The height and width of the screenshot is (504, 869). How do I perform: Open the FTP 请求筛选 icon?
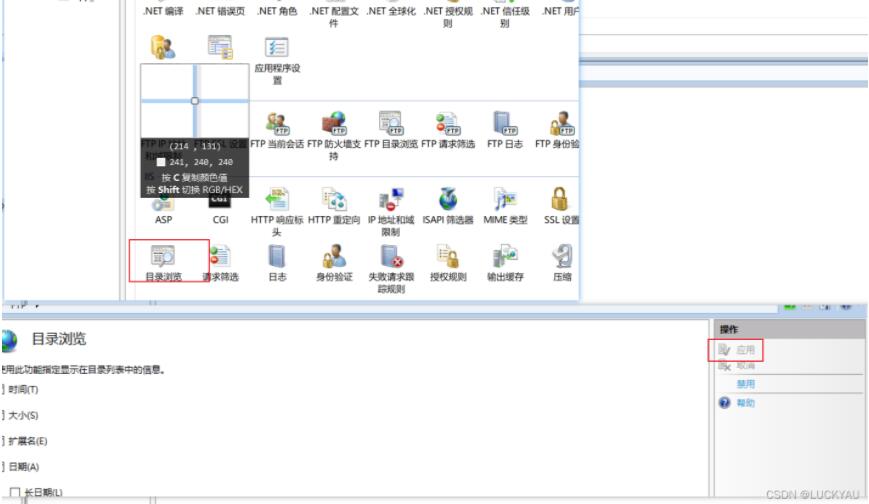click(448, 123)
